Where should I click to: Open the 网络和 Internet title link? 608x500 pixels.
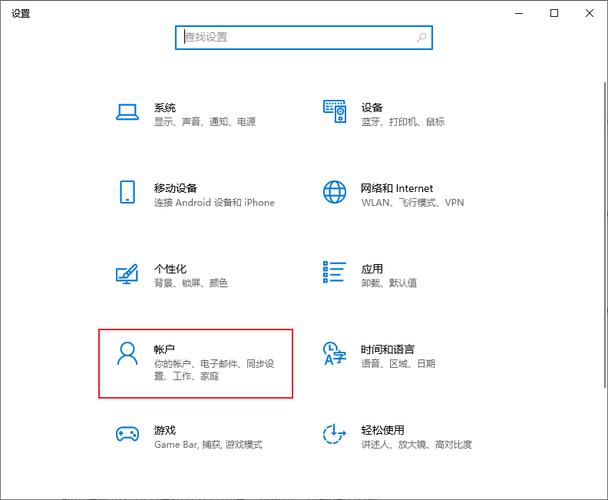point(397,187)
